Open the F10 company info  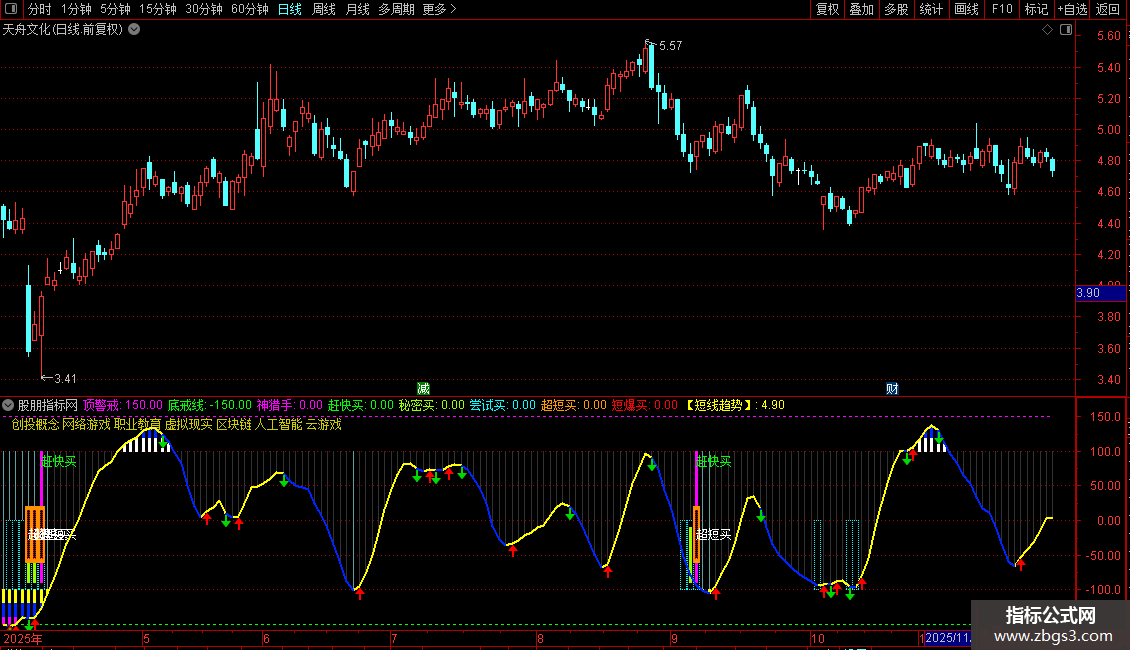1002,10
